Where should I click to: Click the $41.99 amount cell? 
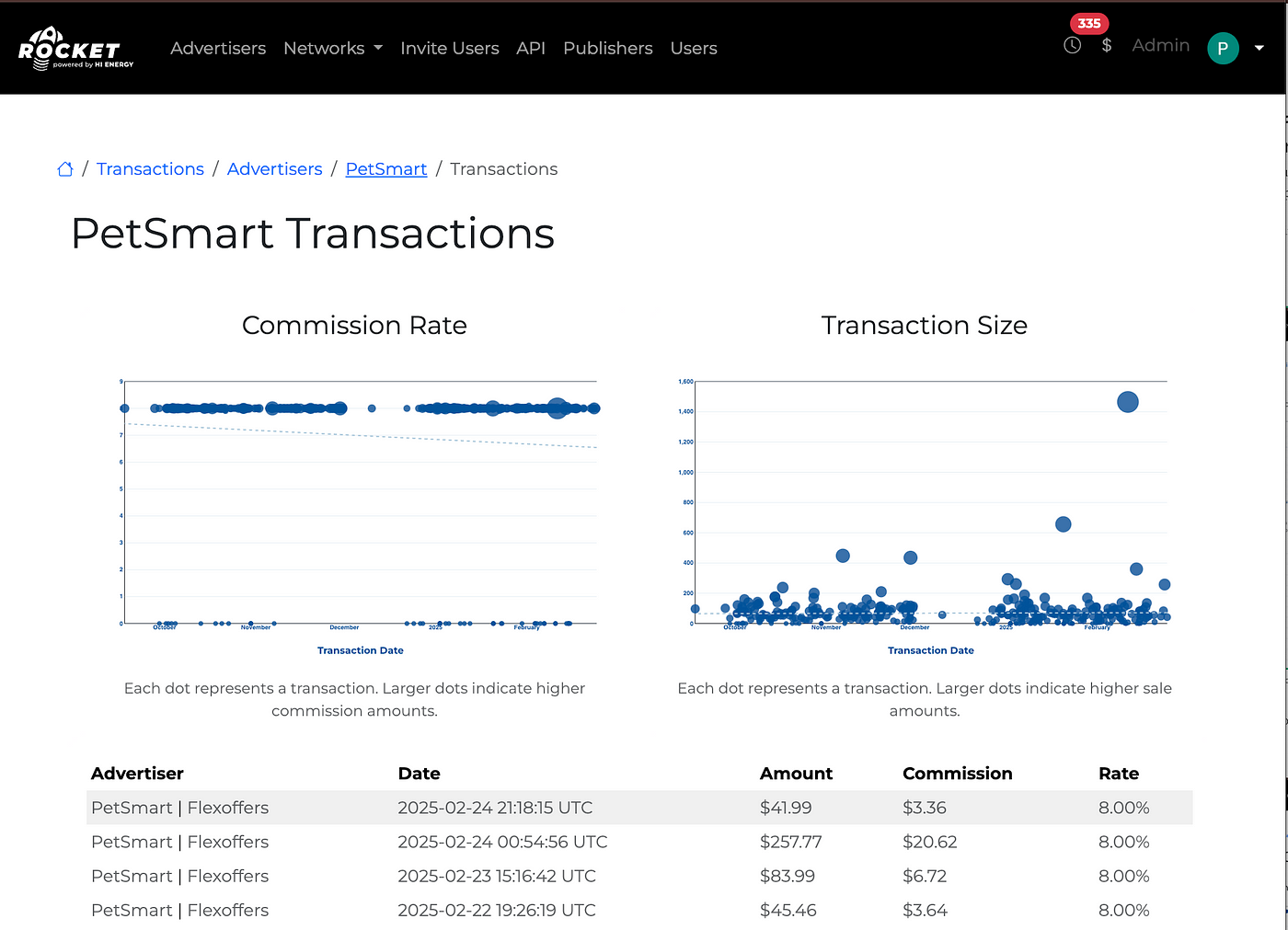tap(786, 808)
